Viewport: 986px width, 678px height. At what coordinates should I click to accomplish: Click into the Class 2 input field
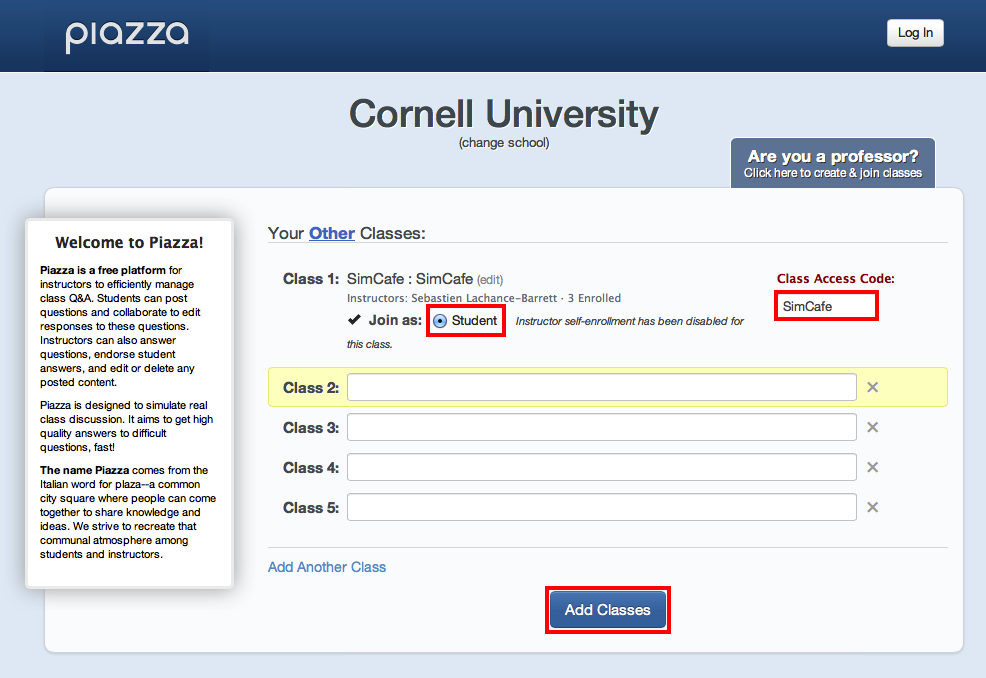602,387
